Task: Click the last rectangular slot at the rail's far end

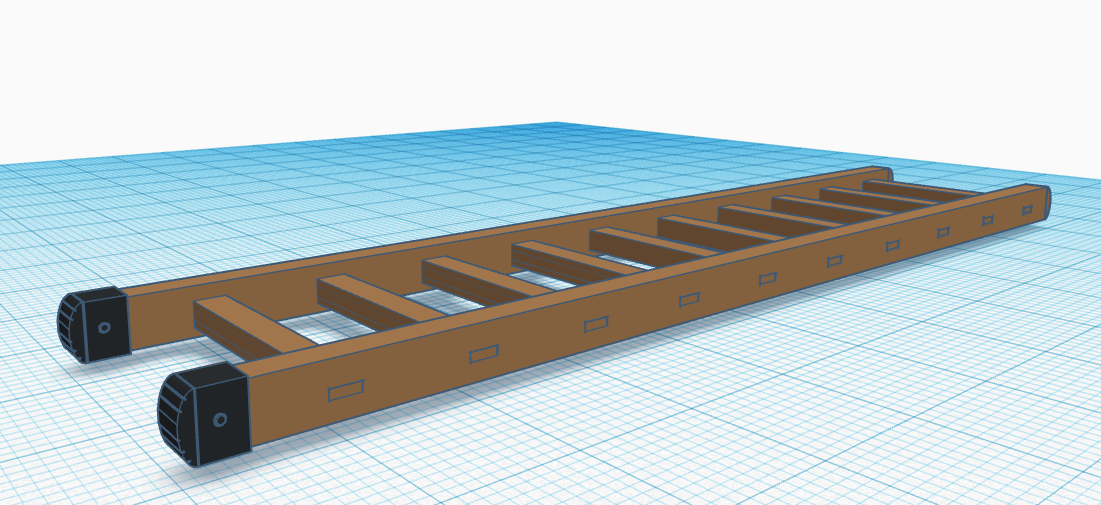Action: click(x=1026, y=210)
